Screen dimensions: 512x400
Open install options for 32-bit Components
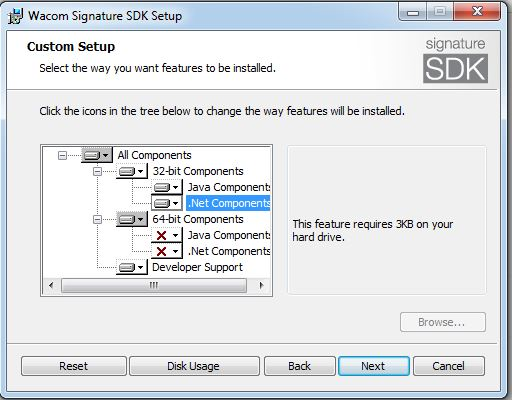(132, 171)
